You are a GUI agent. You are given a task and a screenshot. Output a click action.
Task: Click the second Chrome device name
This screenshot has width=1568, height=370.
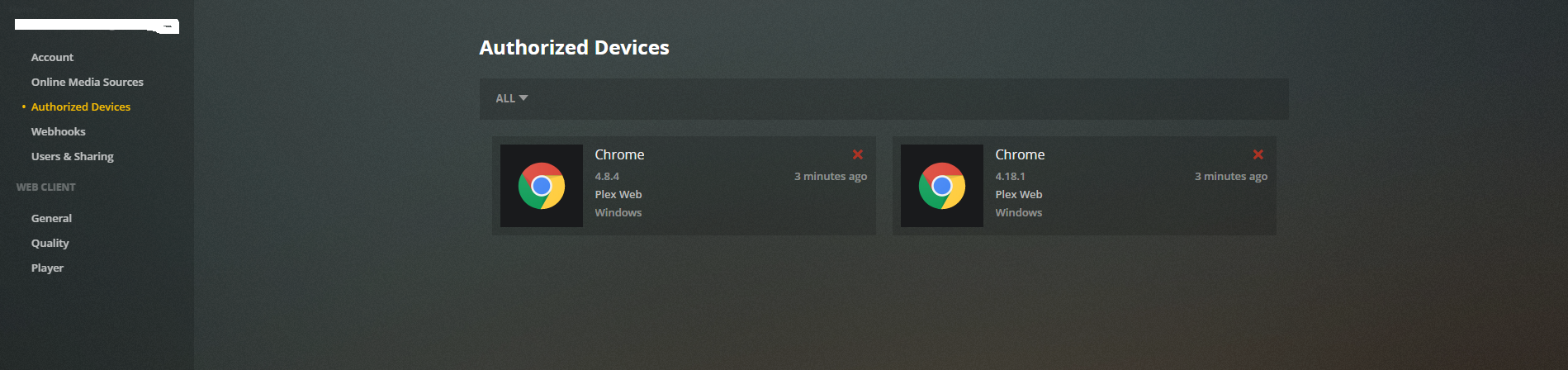coord(1020,154)
